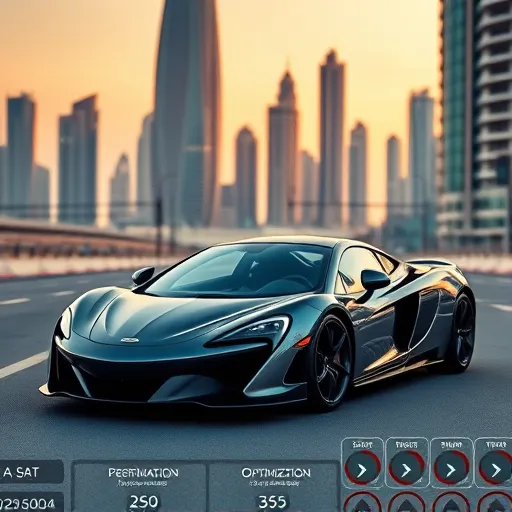Click the first up-arrow dial in bottom row
512x512 pixels.
[x=362, y=503]
